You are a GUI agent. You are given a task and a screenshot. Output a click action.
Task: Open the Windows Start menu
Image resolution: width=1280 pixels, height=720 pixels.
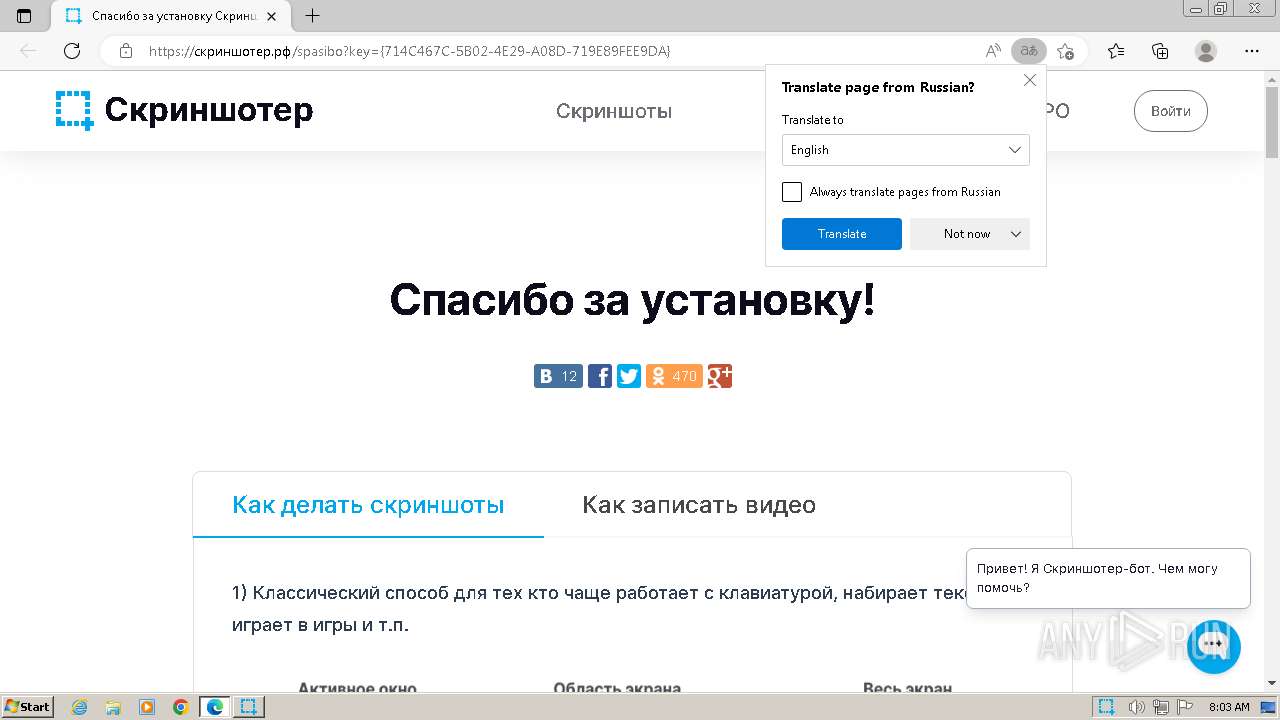tap(27, 707)
